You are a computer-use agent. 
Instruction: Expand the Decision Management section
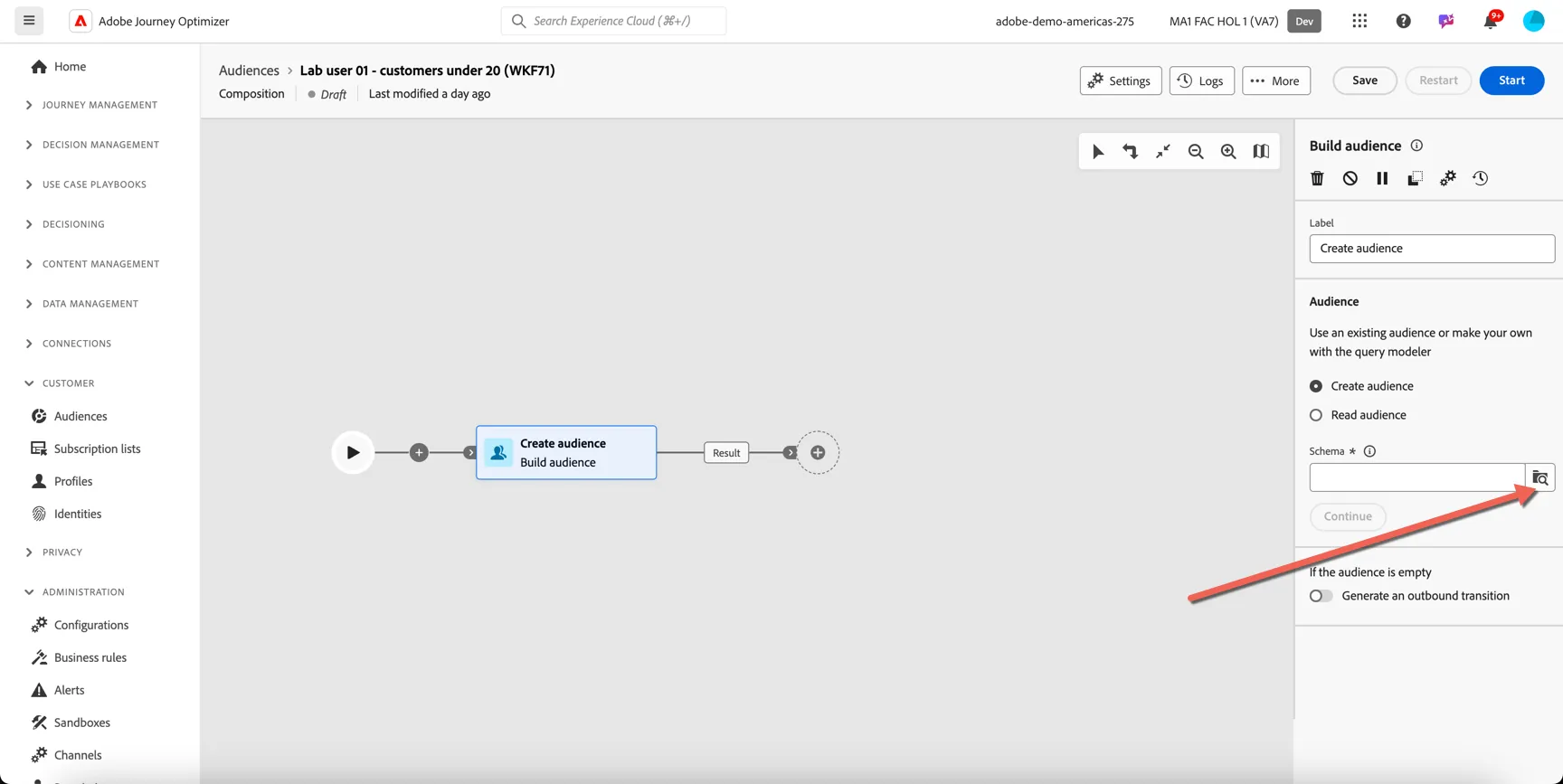pos(92,145)
